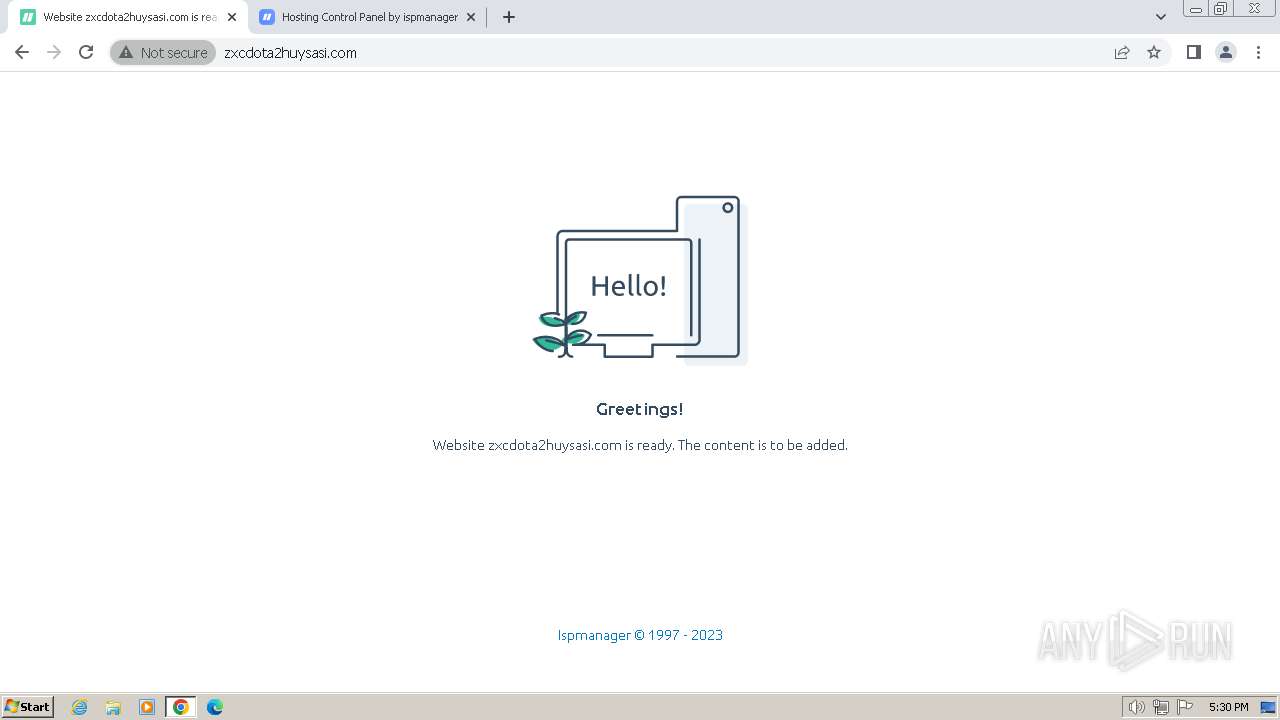Go back to the previous page

tap(22, 52)
